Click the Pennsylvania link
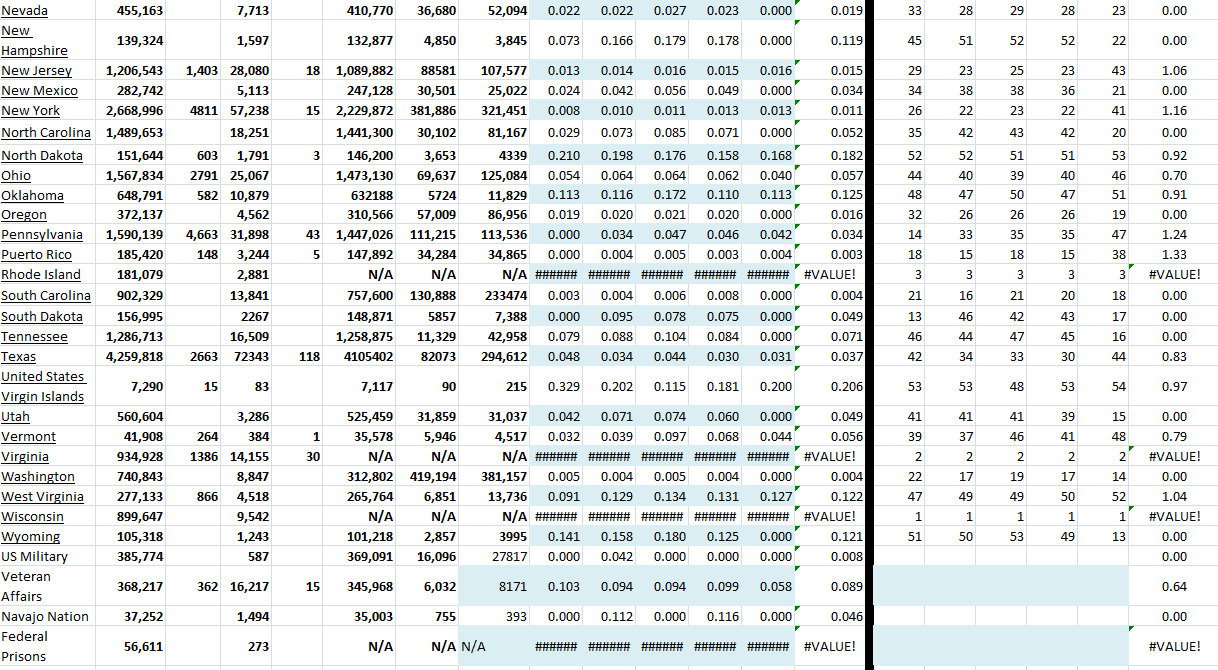The height and width of the screenshot is (670, 1218). tap(41, 235)
